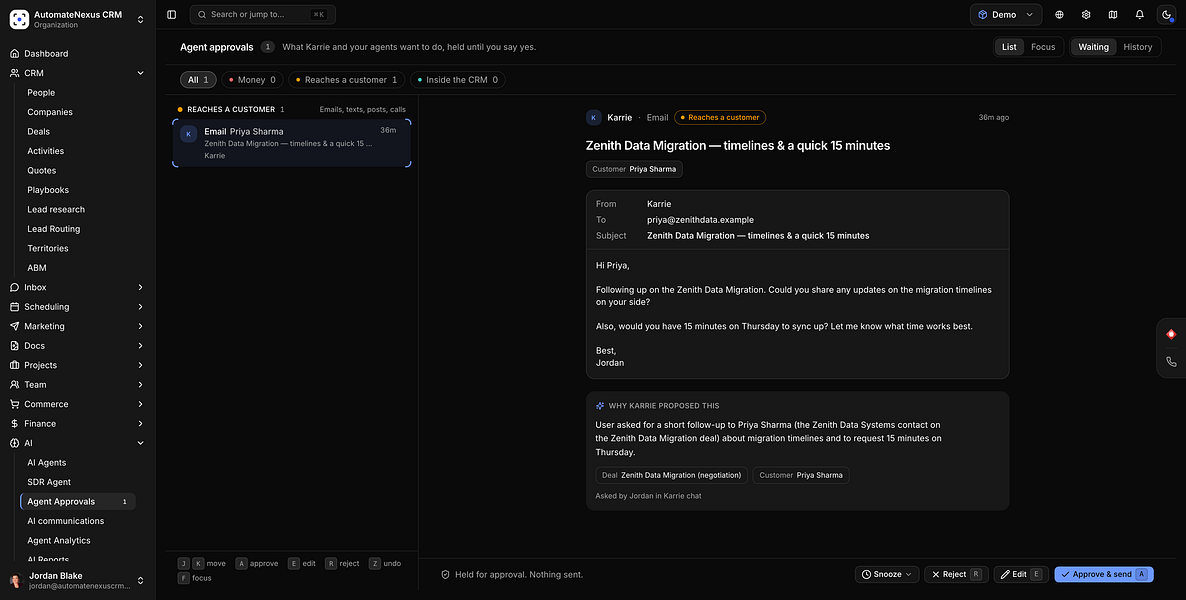
Task: Click the Scheduling calendar icon
Action: (14, 307)
